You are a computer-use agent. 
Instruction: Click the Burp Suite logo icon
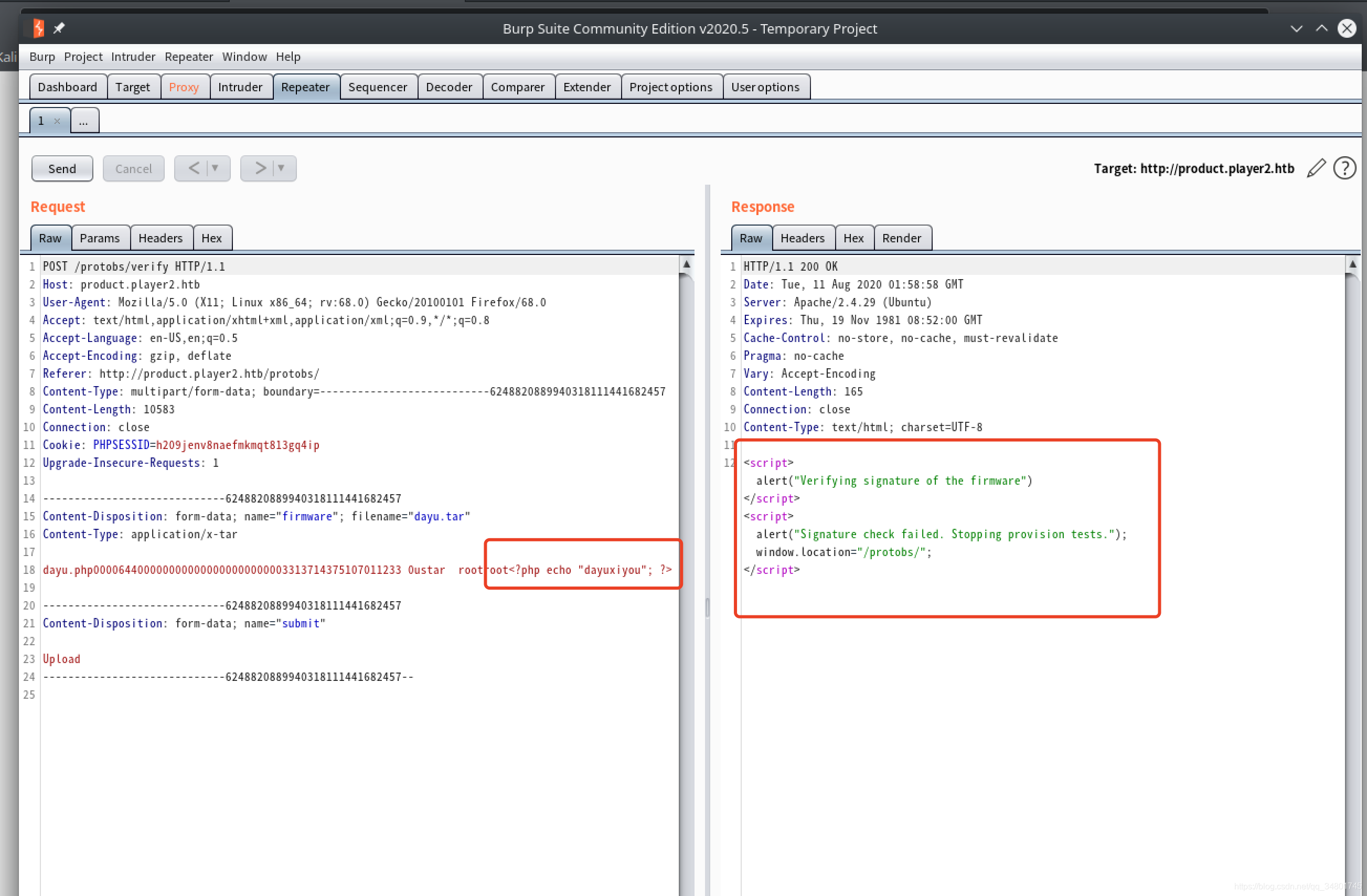(x=38, y=28)
